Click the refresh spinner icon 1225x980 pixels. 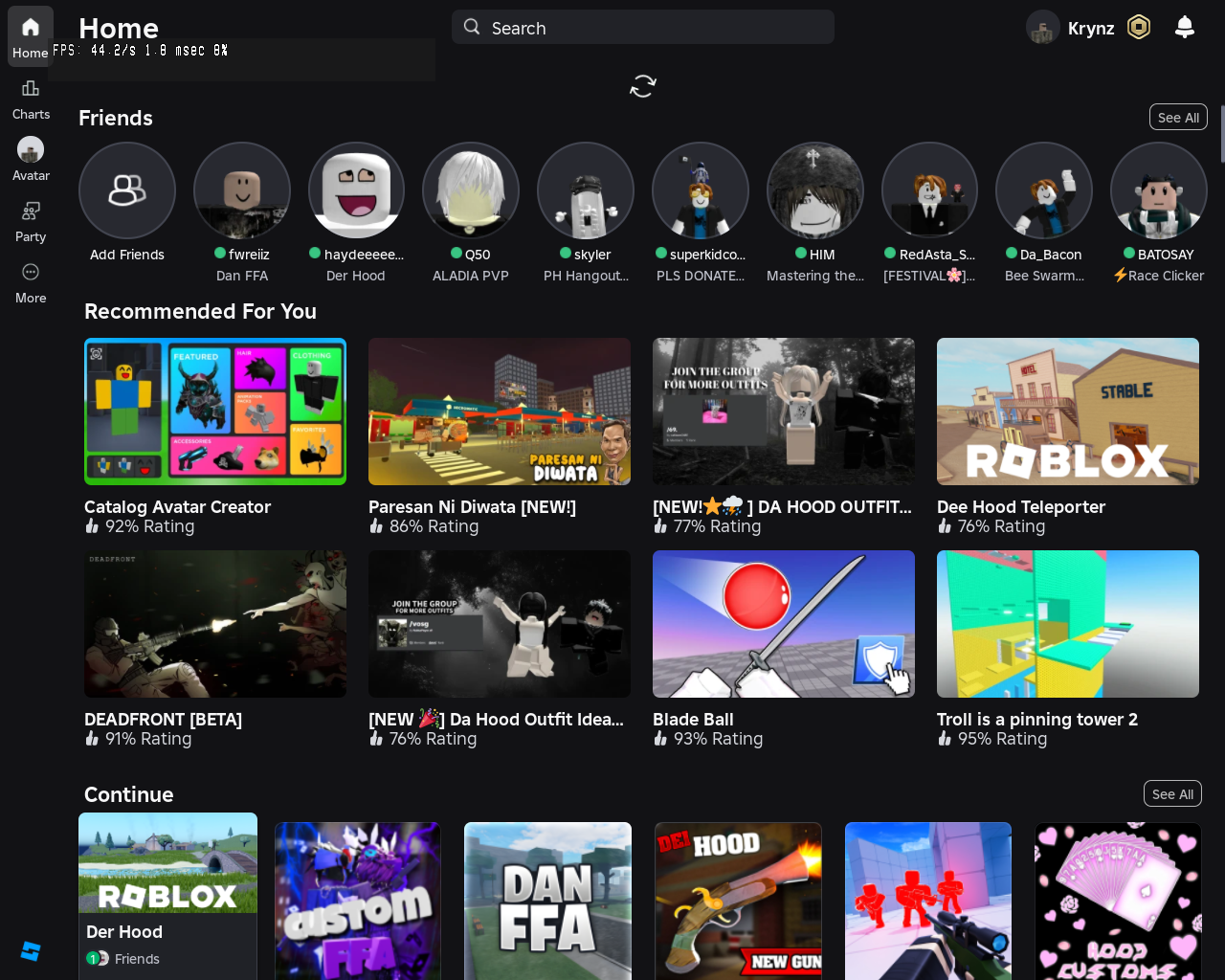click(x=643, y=86)
